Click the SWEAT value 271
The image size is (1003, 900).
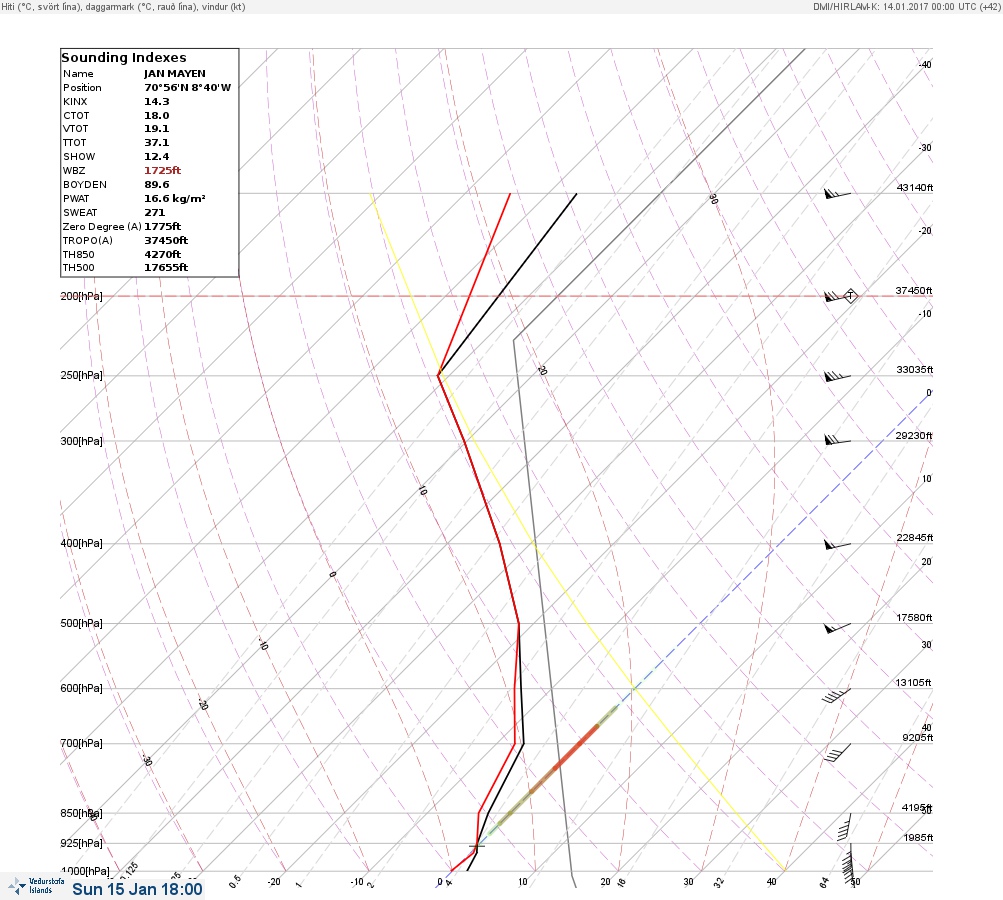pyautogui.click(x=154, y=212)
